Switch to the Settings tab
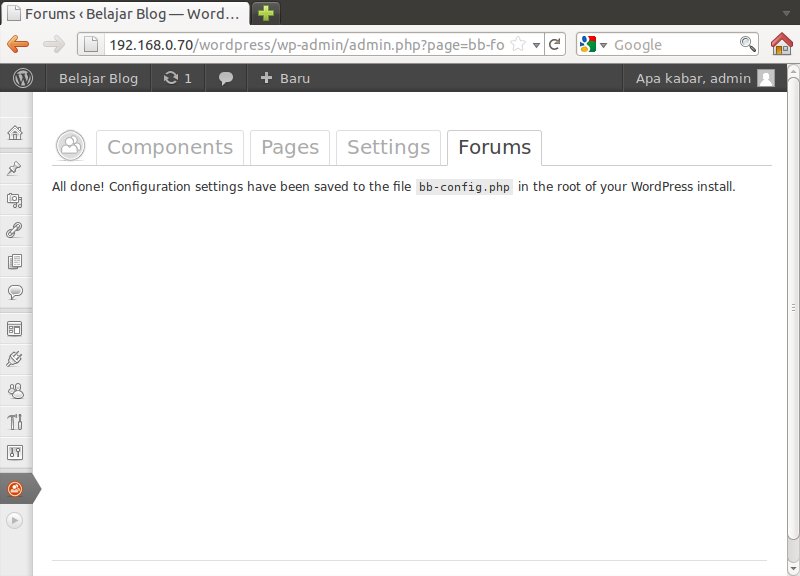The height and width of the screenshot is (576, 800). tap(388, 147)
